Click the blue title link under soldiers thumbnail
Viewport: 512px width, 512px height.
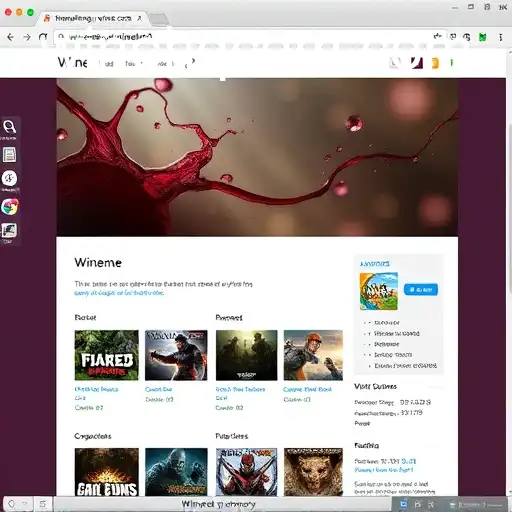point(240,389)
